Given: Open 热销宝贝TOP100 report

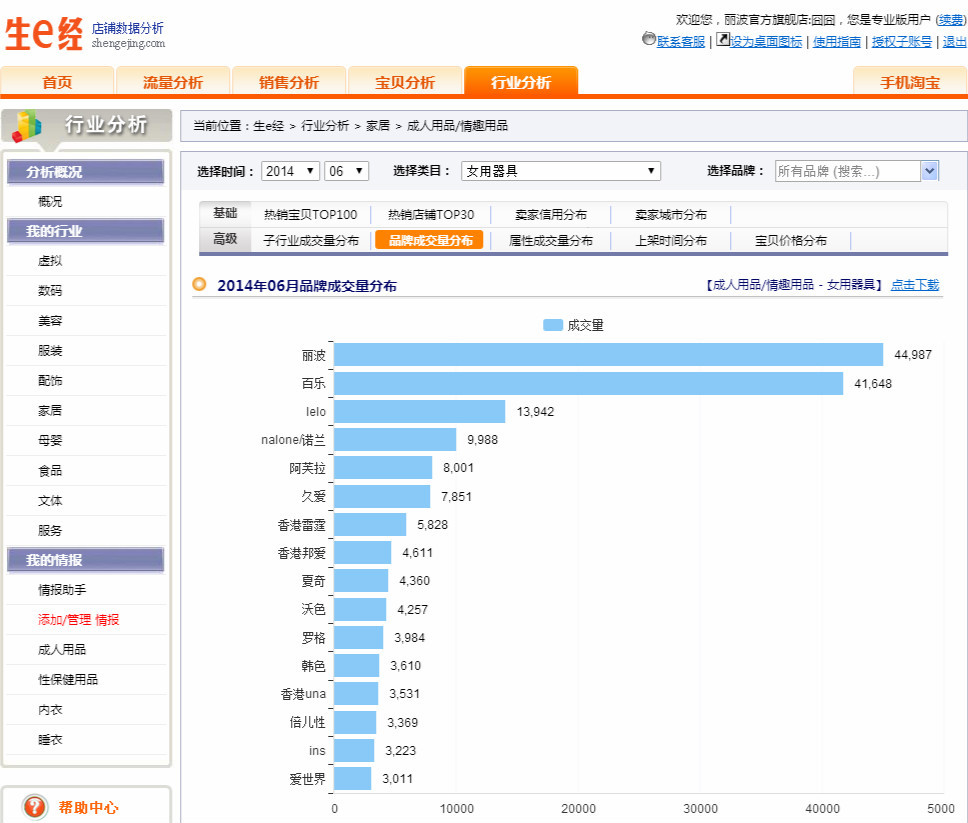Looking at the screenshot, I should pyautogui.click(x=310, y=214).
